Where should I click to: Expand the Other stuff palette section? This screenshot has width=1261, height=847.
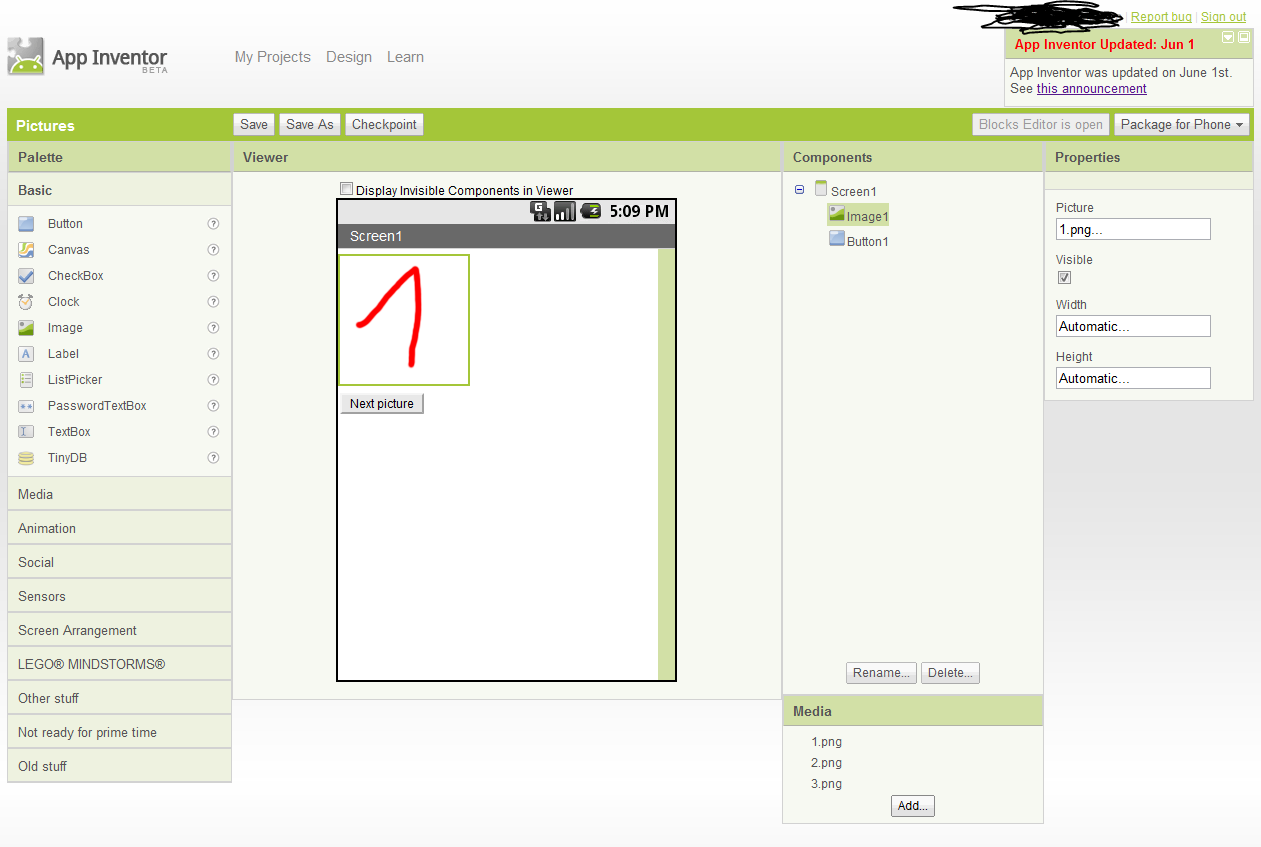pyautogui.click(x=119, y=698)
